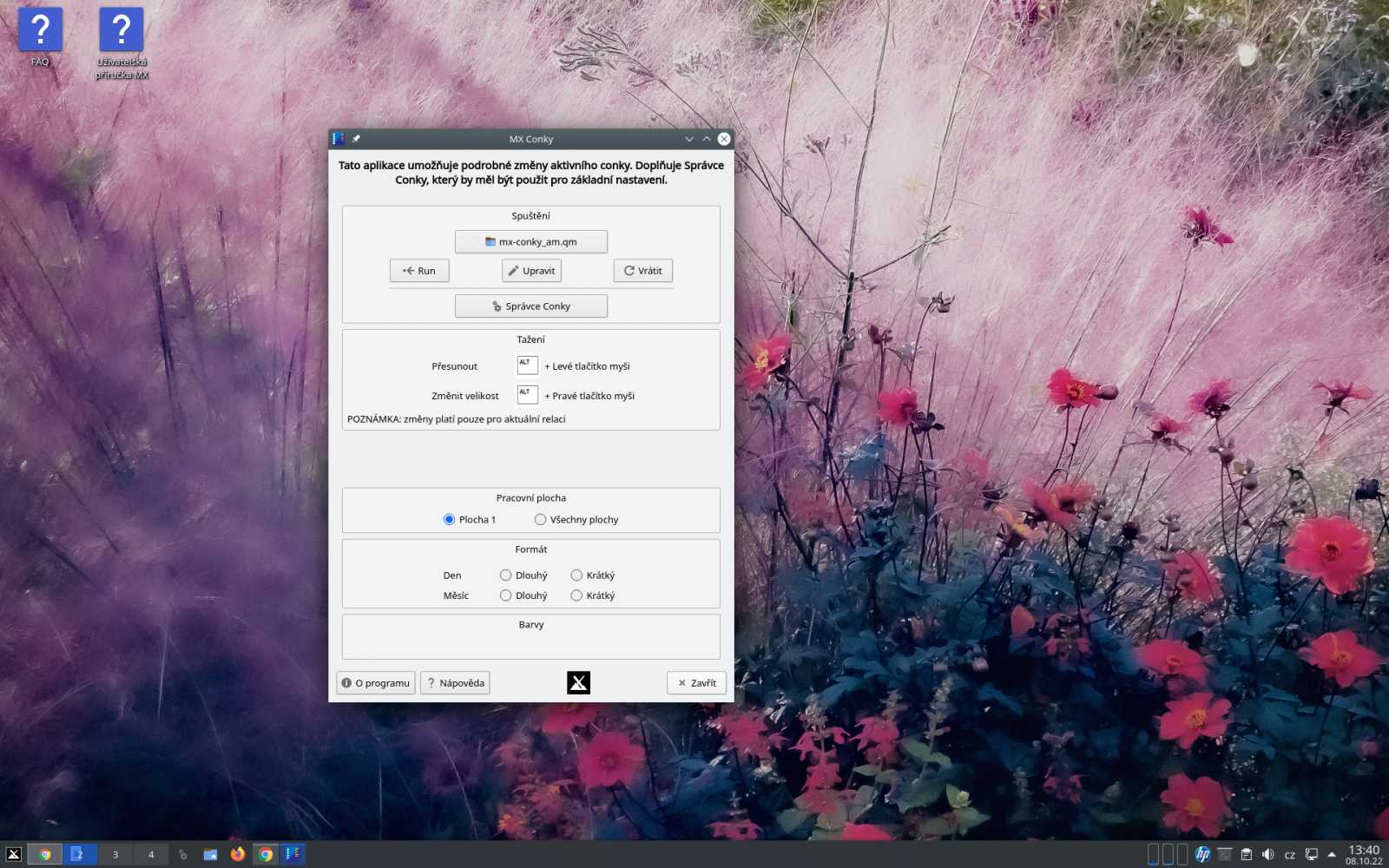Click the MX Conky title bar text
Screen dimensions: 1389x868
(x=531, y=139)
